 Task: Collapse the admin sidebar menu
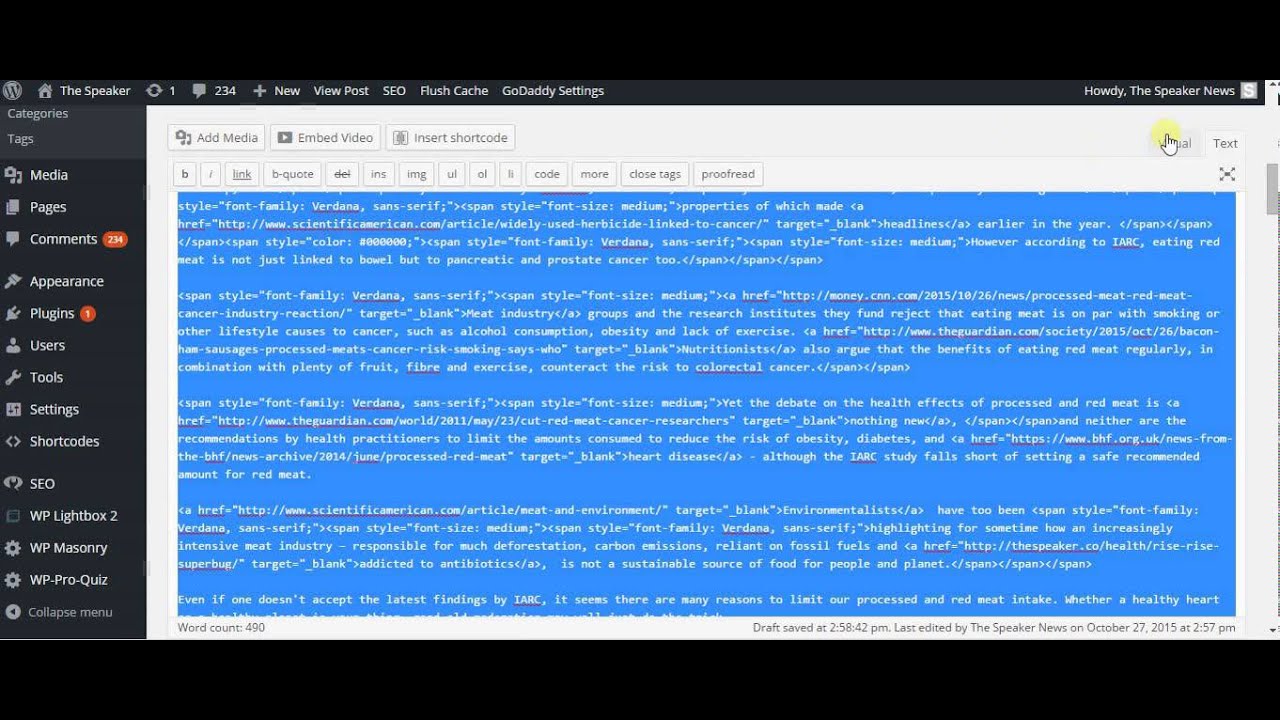click(x=59, y=612)
